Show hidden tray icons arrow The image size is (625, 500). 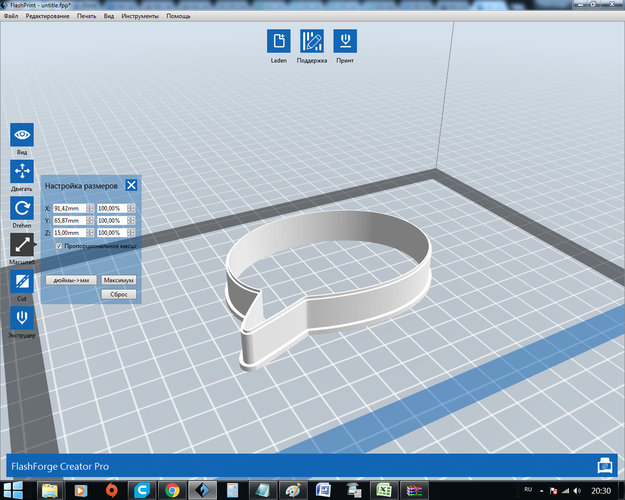pyautogui.click(x=542, y=491)
